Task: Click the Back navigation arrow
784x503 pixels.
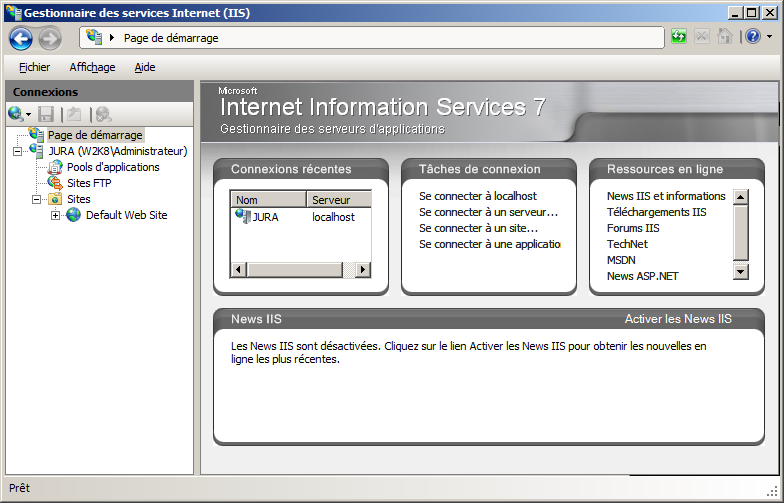Action: coord(21,38)
